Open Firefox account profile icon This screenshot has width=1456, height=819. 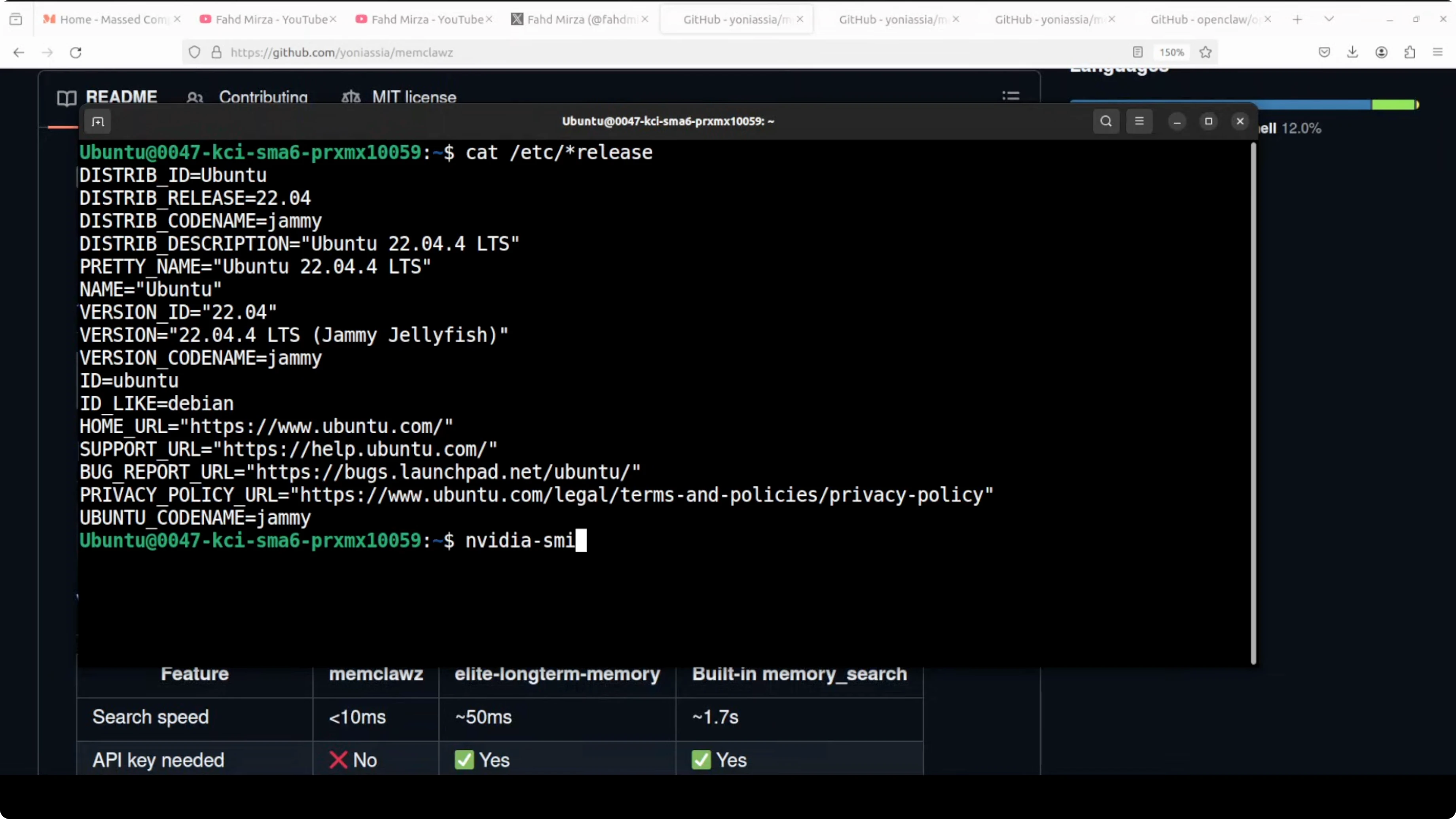coord(1381,53)
